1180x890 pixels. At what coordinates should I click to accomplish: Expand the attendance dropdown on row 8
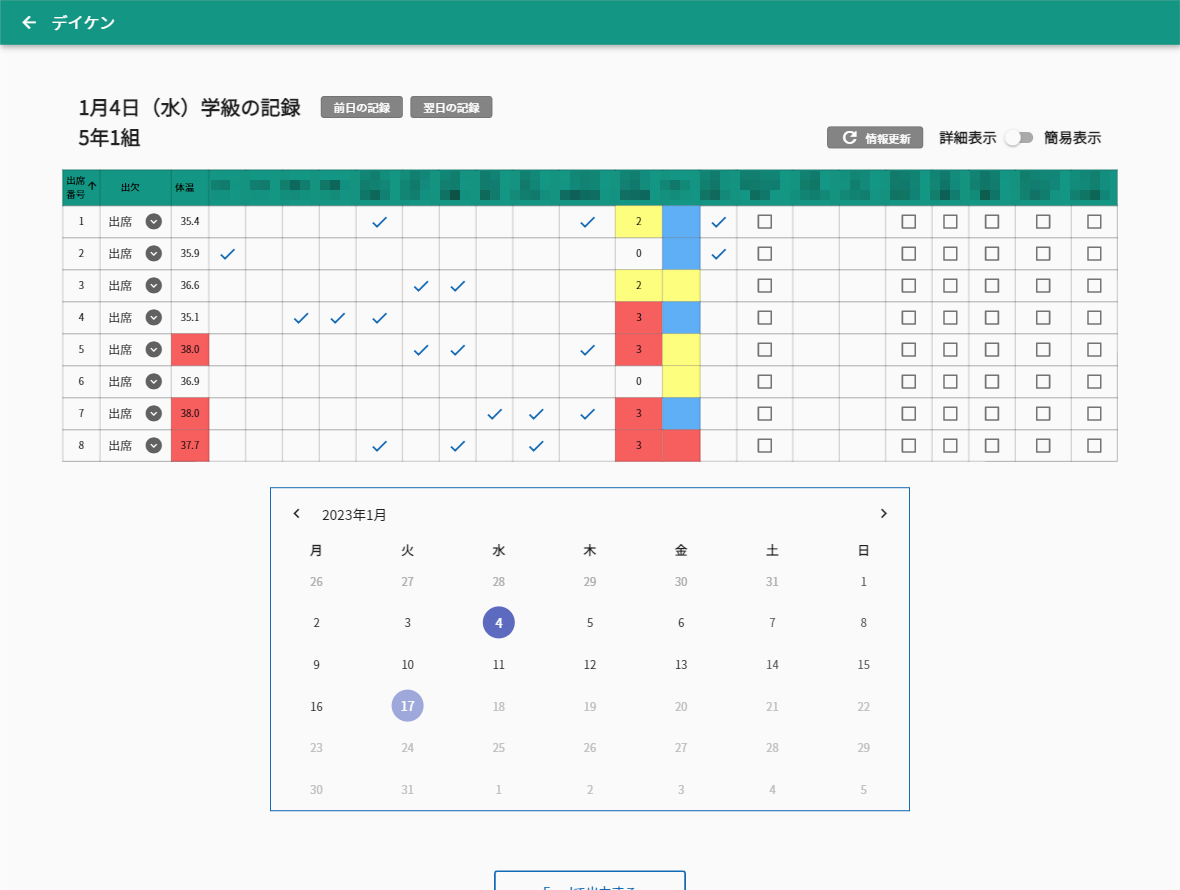pos(153,445)
